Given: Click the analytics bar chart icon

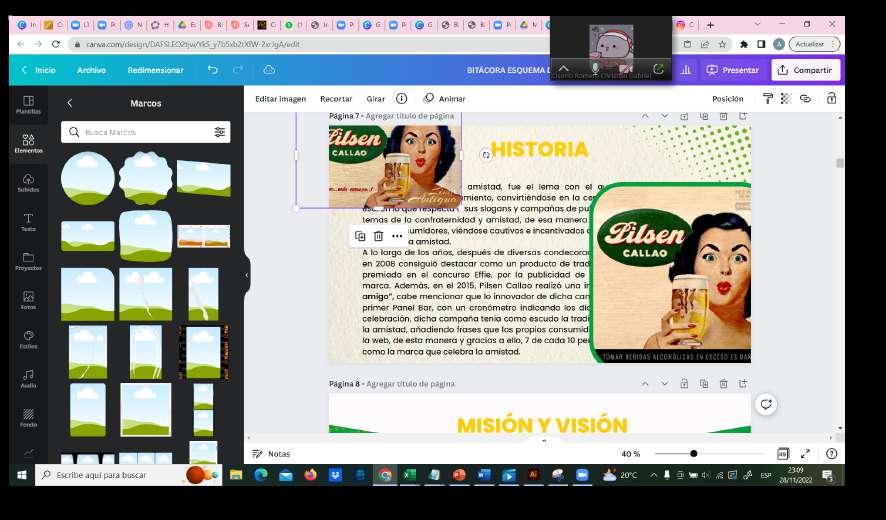Looking at the screenshot, I should click(686, 70).
